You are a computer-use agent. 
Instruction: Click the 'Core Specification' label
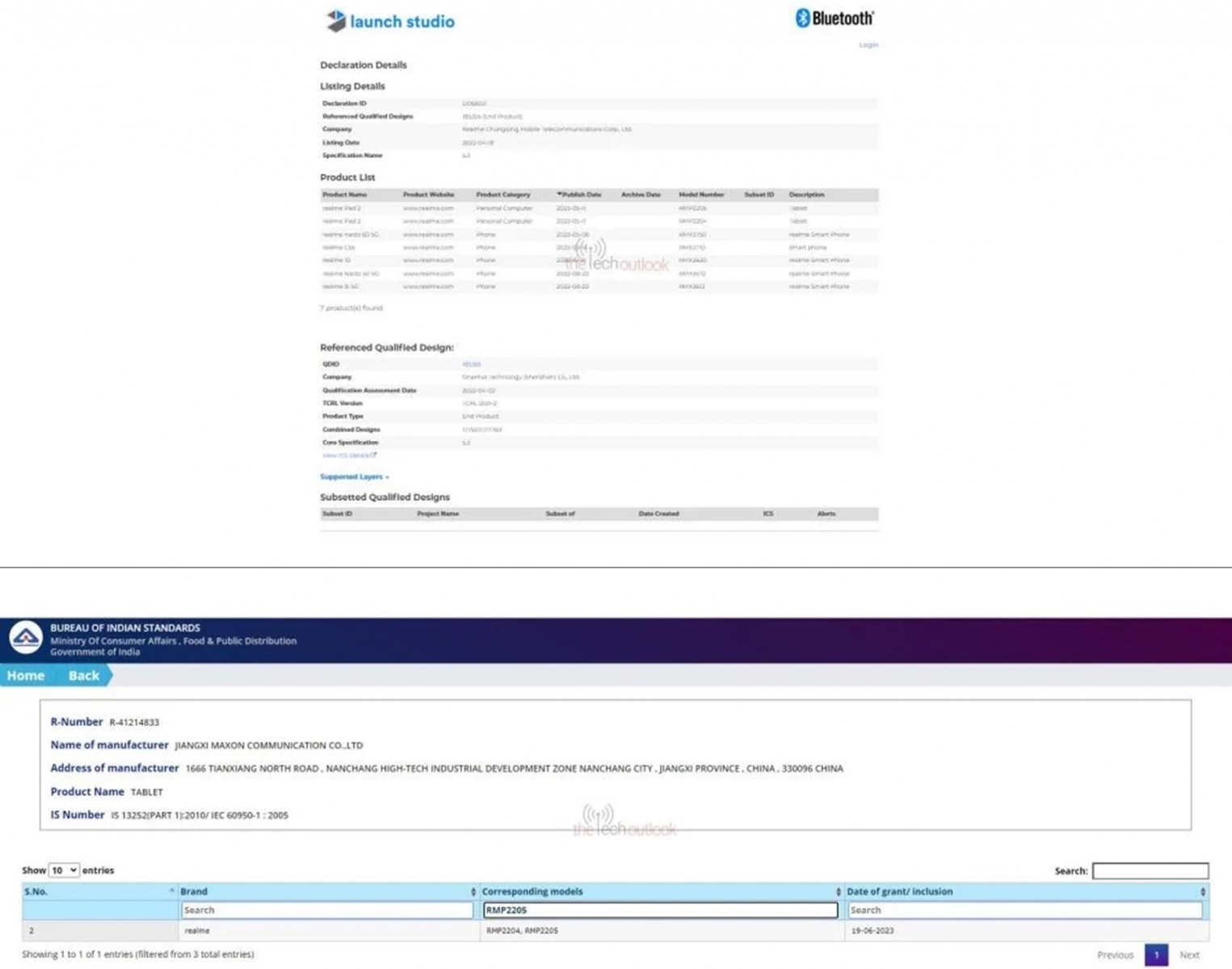coord(350,443)
